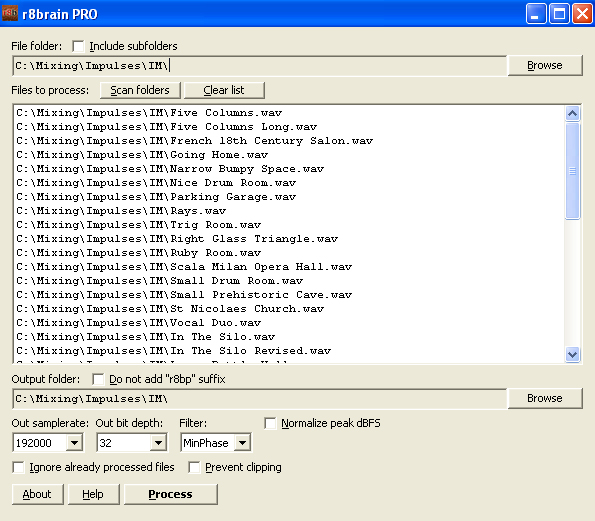Screen dimensions: 595x521
Task: Click Browse next to Output folder
Action: pos(545,398)
